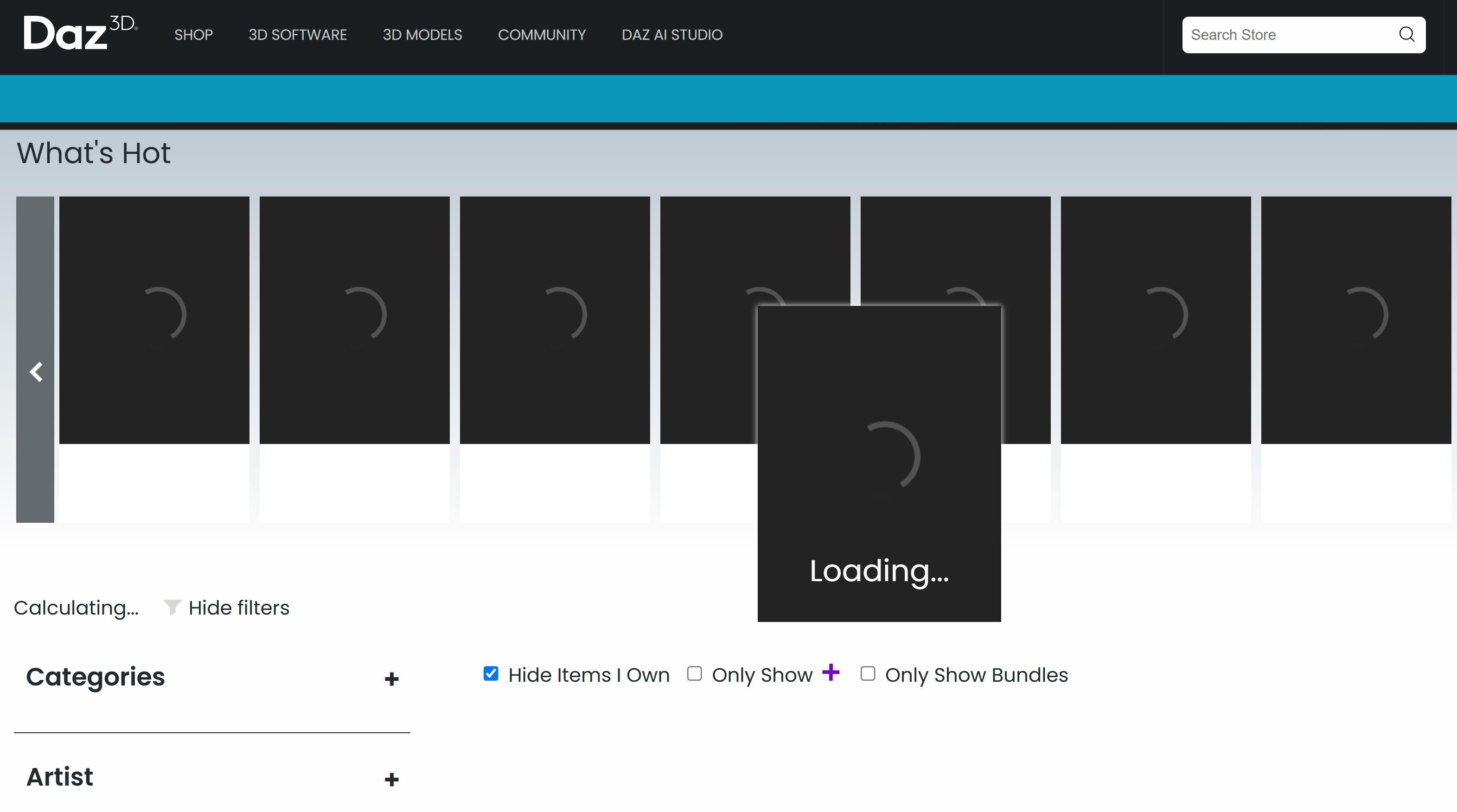Expand the Artist filter heading
This screenshot has height=812, width=1457.
pos(59,777)
